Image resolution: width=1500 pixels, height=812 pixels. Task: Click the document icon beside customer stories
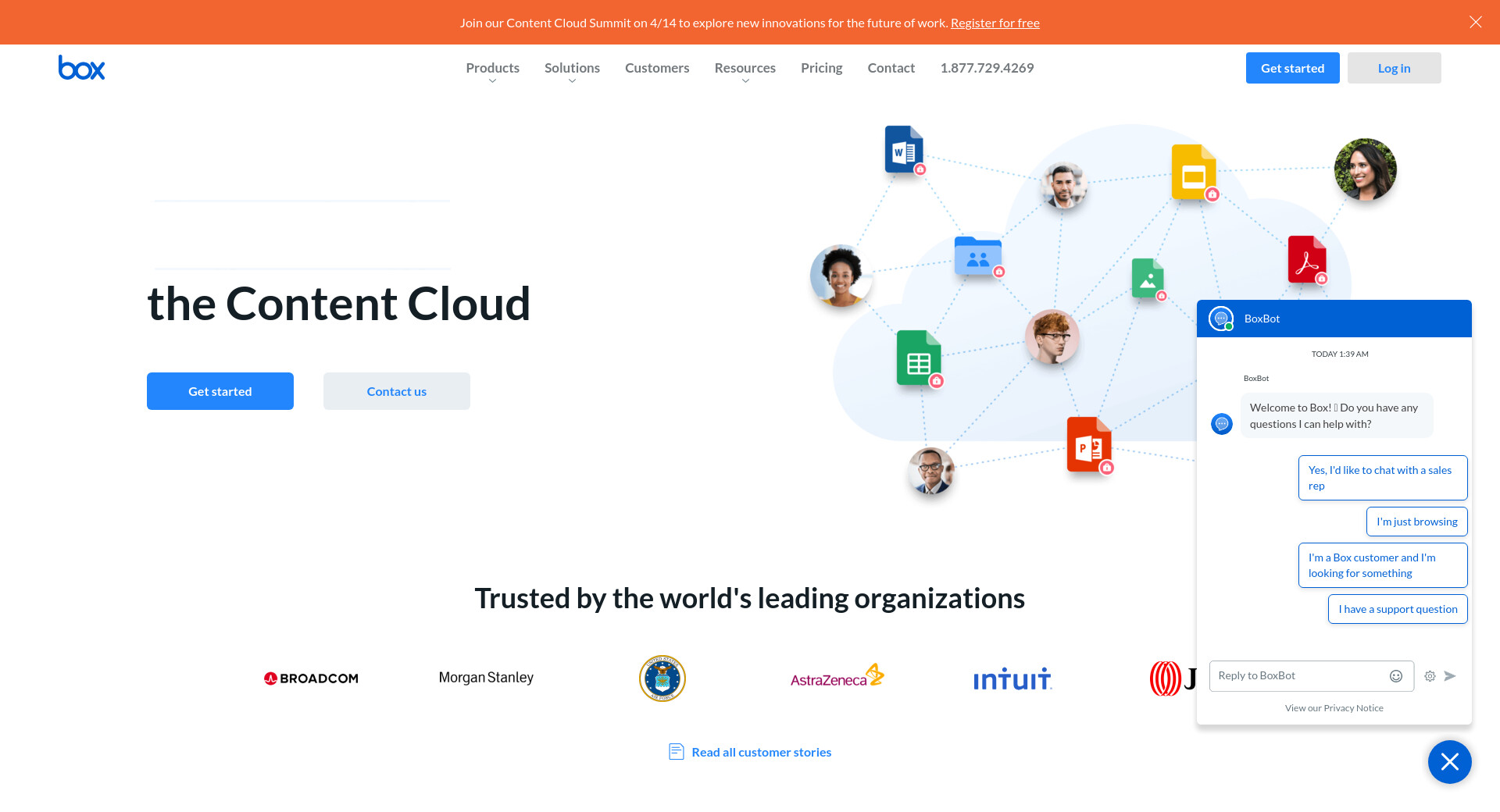pos(677,752)
